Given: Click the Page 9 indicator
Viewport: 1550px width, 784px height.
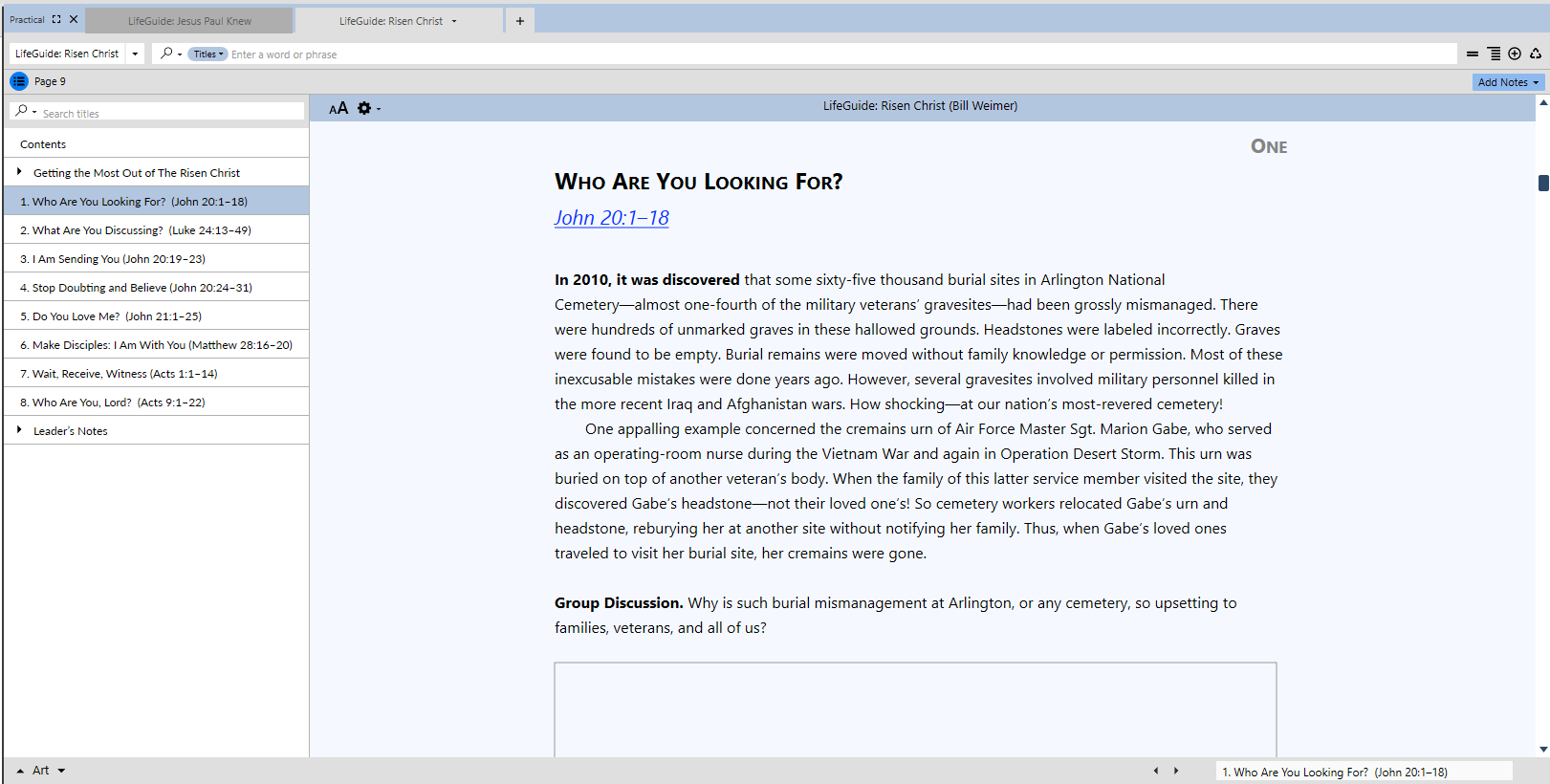Looking at the screenshot, I should coord(50,81).
